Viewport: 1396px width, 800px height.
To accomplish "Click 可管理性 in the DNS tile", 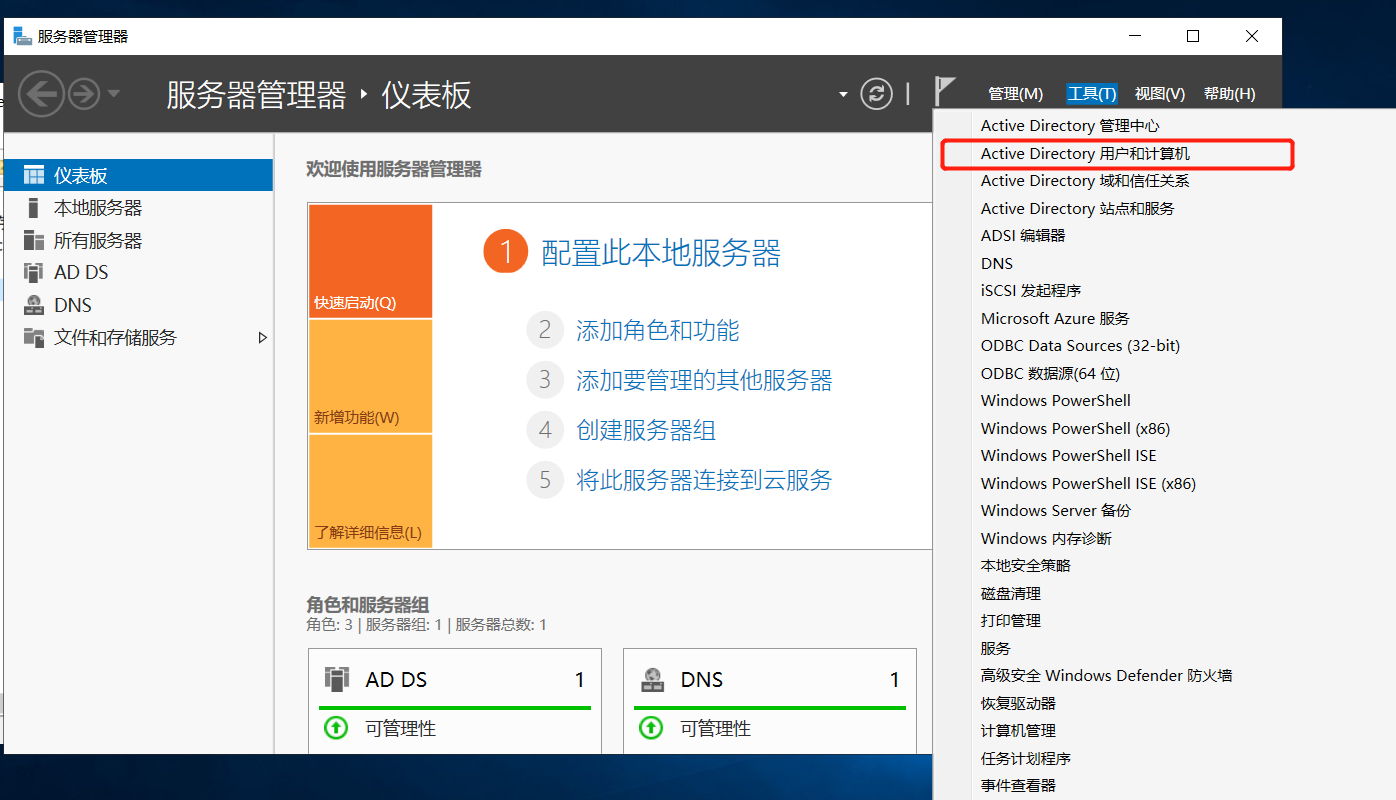I will coord(716,729).
